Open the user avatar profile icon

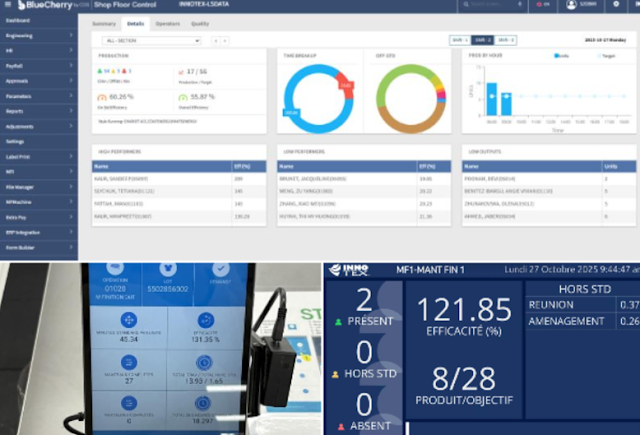click(x=571, y=4)
